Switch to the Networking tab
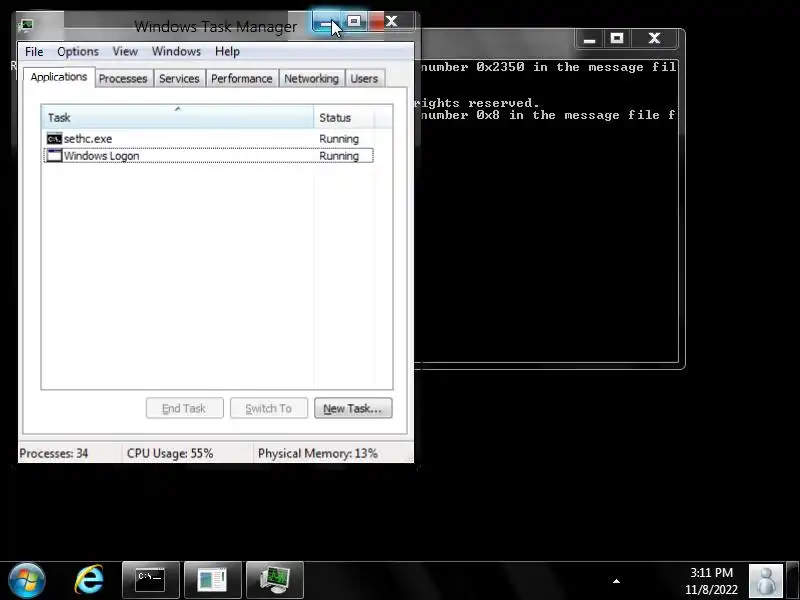Image resolution: width=800 pixels, height=600 pixels. [x=311, y=79]
